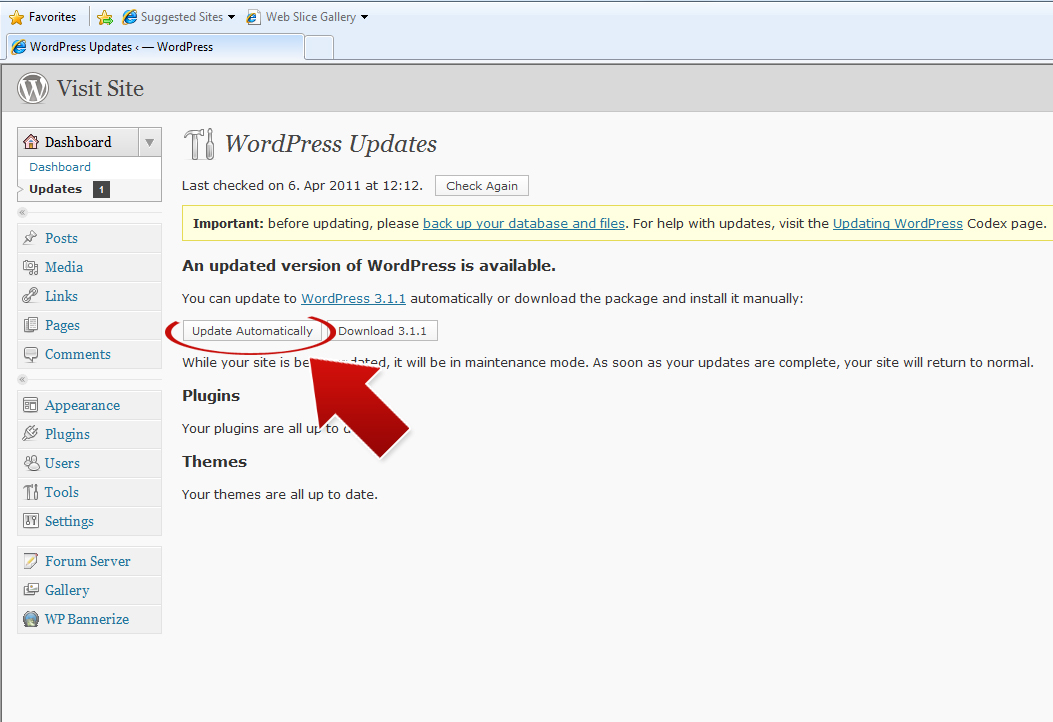Open the Comments menu
Image resolution: width=1053 pixels, height=722 pixels.
click(x=78, y=354)
